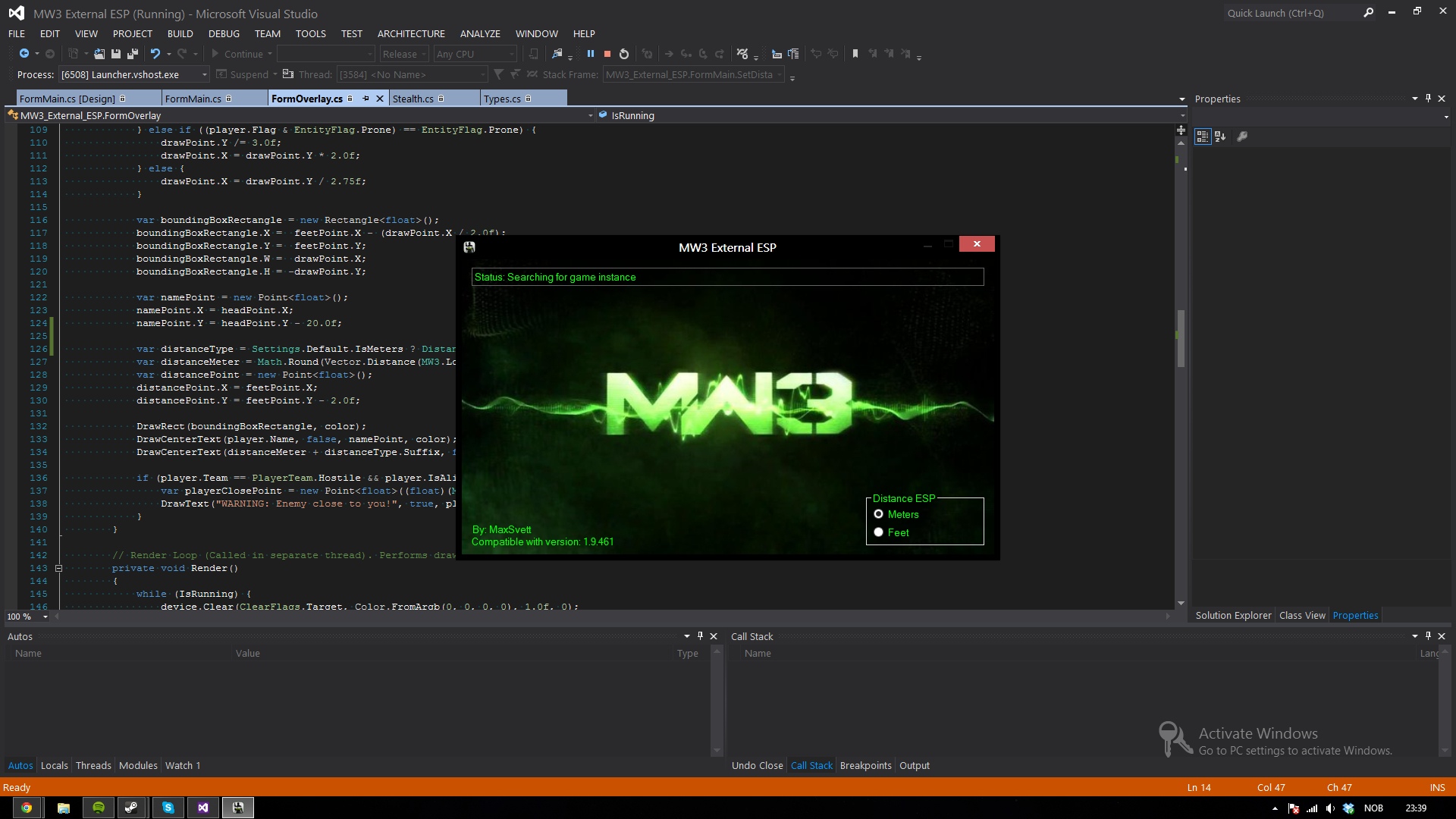Open the Release configuration dropdown
This screenshot has width=1456, height=819.
tap(404, 54)
